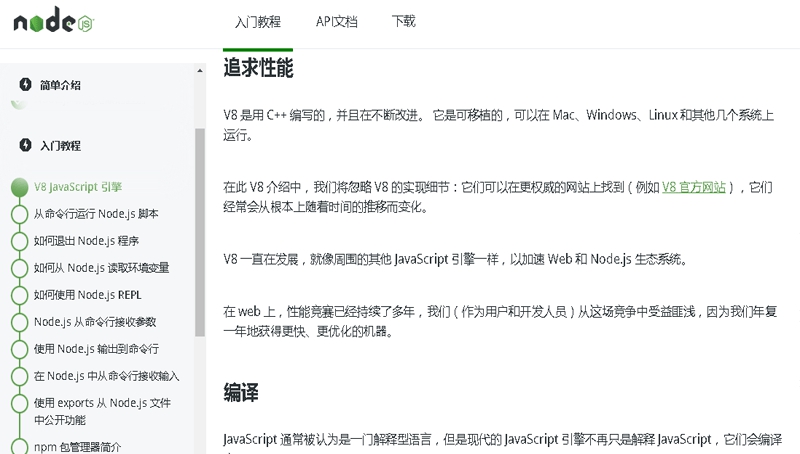Click the filled green circle for V8 JavaScript 引擎

click(19, 187)
